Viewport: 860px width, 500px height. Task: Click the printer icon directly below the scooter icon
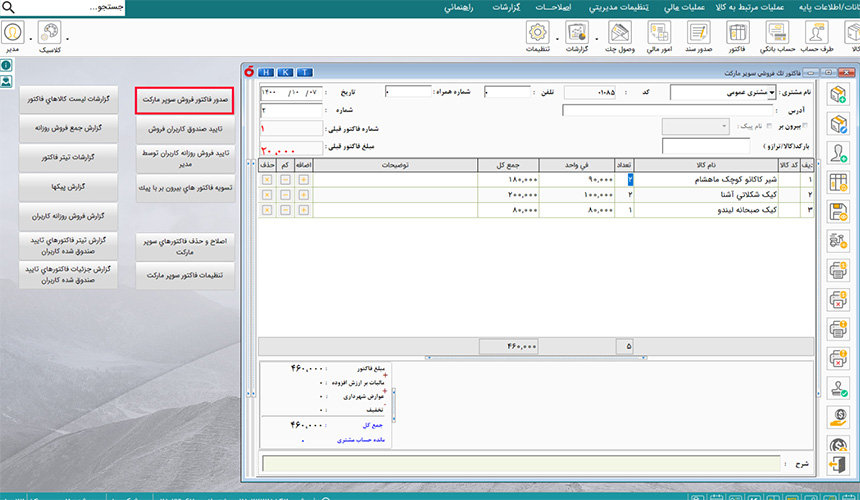tap(838, 270)
